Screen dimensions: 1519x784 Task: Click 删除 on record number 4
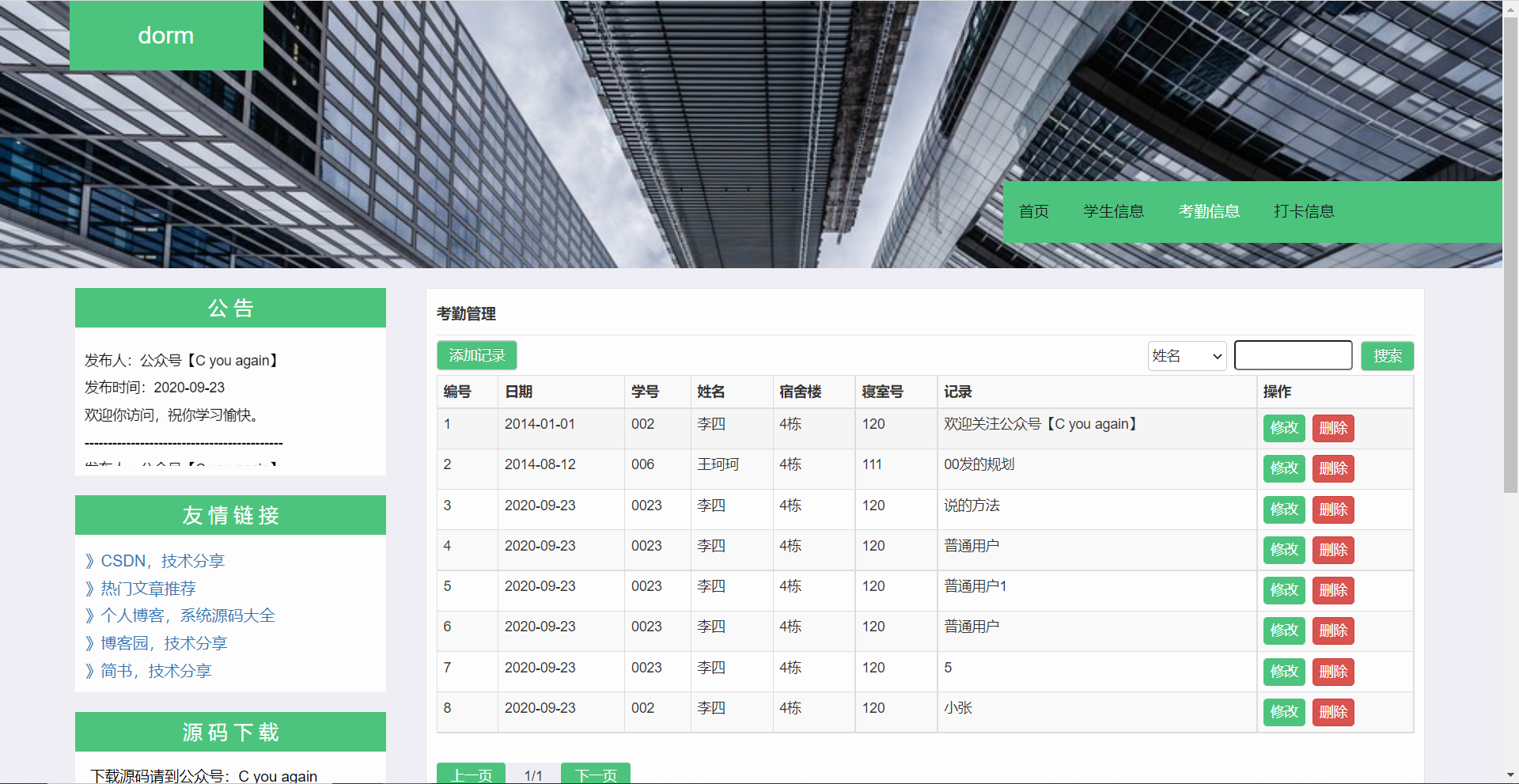1333,550
